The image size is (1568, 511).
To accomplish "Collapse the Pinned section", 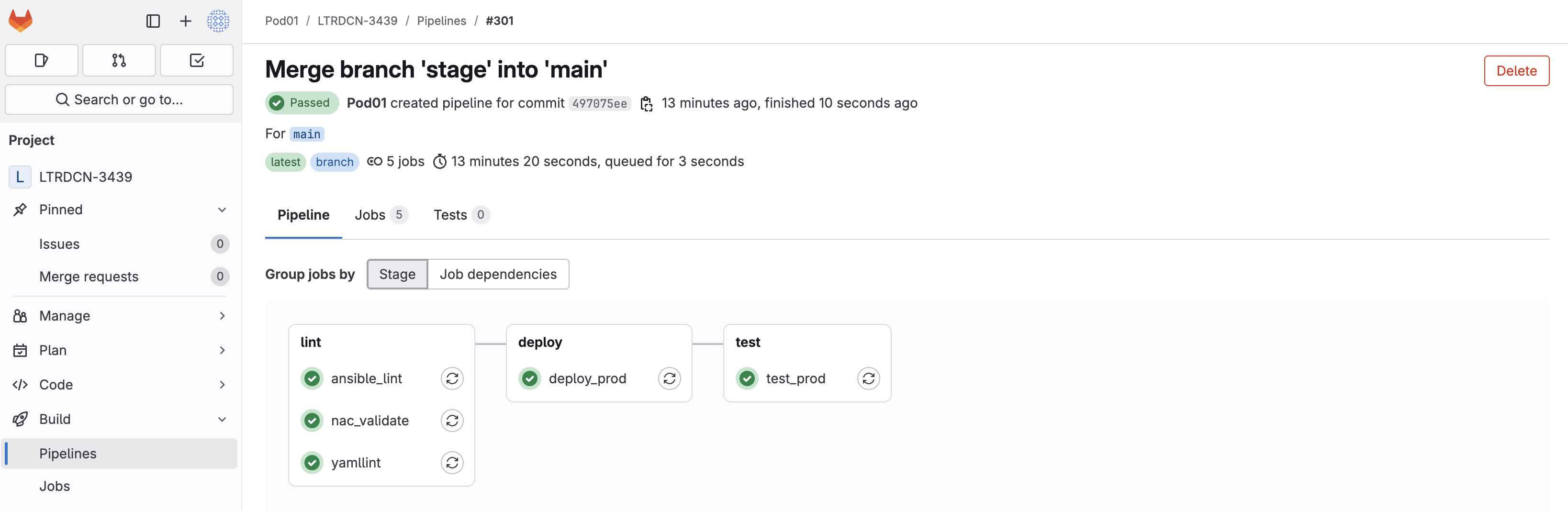I will [x=222, y=210].
